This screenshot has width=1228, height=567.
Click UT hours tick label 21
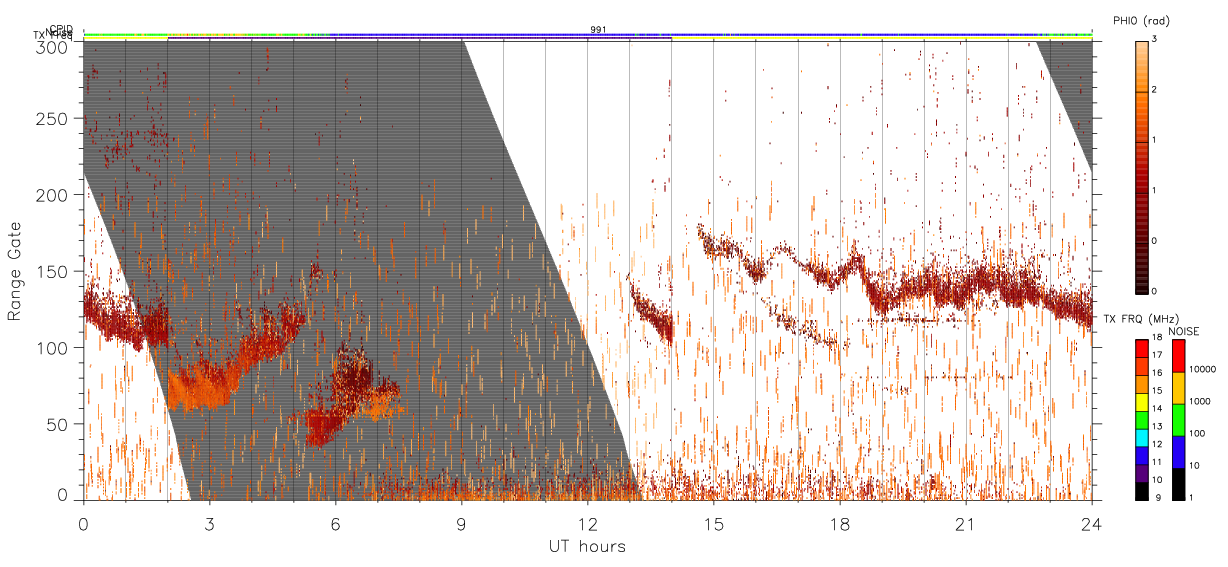pos(965,523)
